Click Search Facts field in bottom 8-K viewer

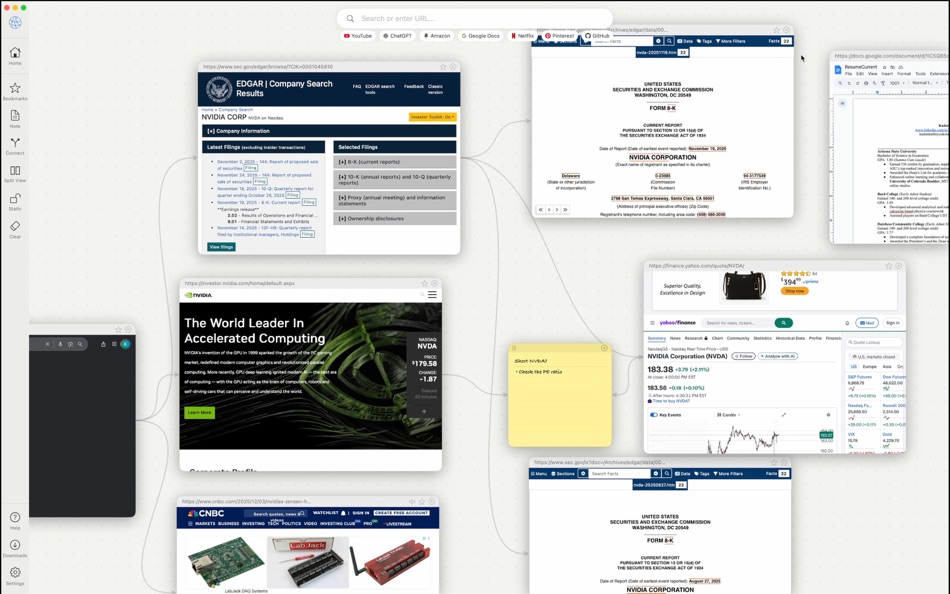[x=619, y=473]
